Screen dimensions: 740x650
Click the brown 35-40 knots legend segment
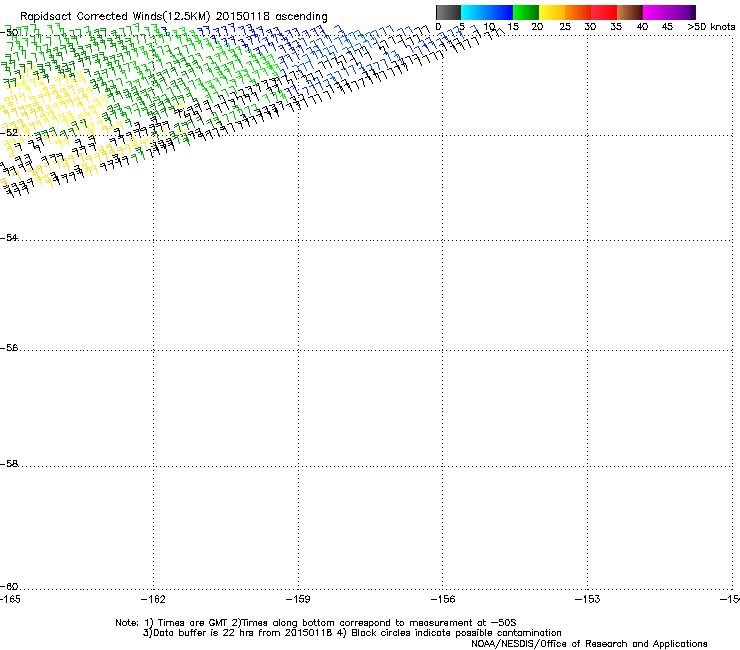[630, 12]
